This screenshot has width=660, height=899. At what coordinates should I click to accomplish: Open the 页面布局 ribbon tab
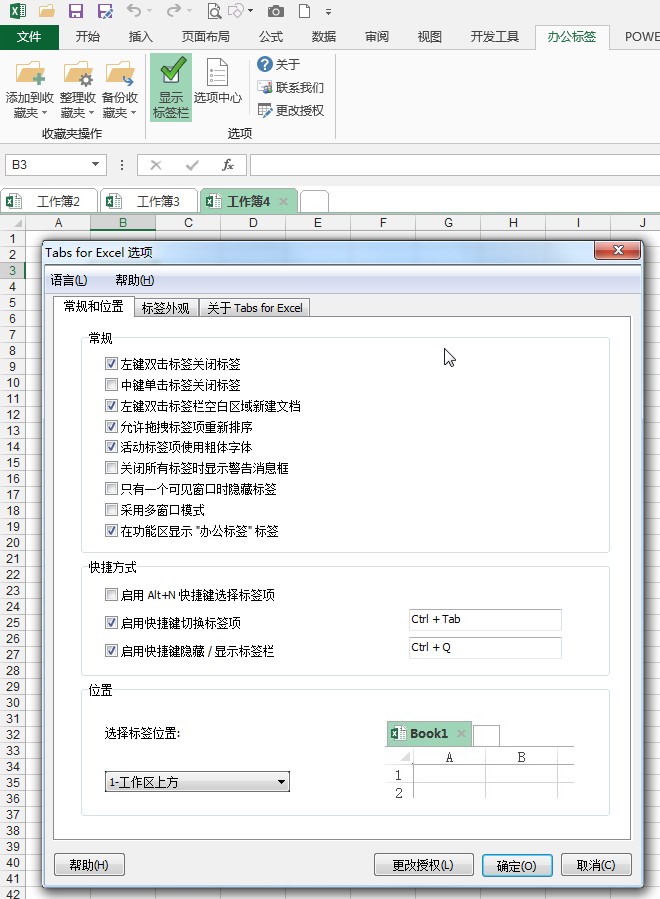click(x=206, y=37)
